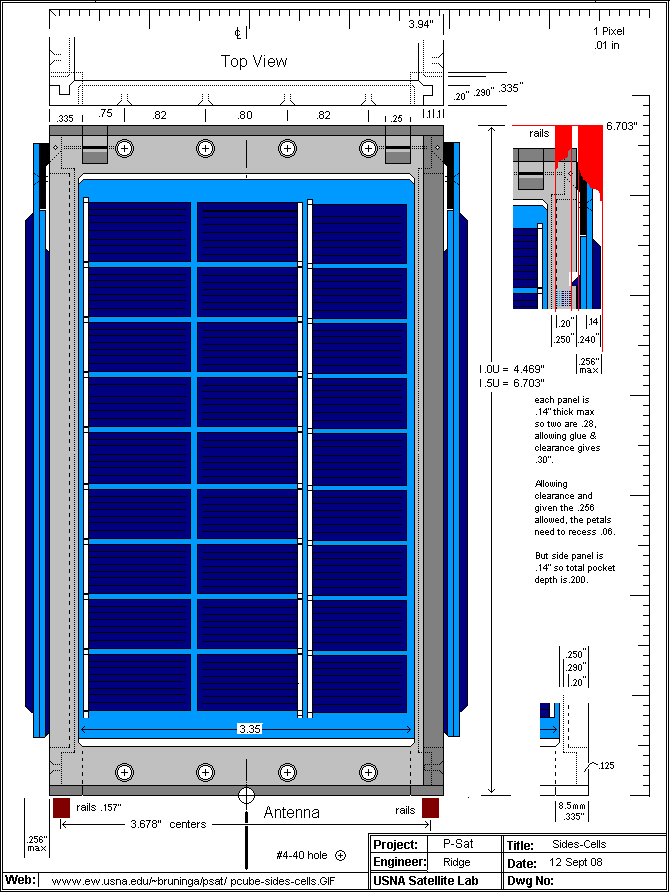Click the #4-40 hole legend symbol
670x892 pixels.
click(340, 855)
